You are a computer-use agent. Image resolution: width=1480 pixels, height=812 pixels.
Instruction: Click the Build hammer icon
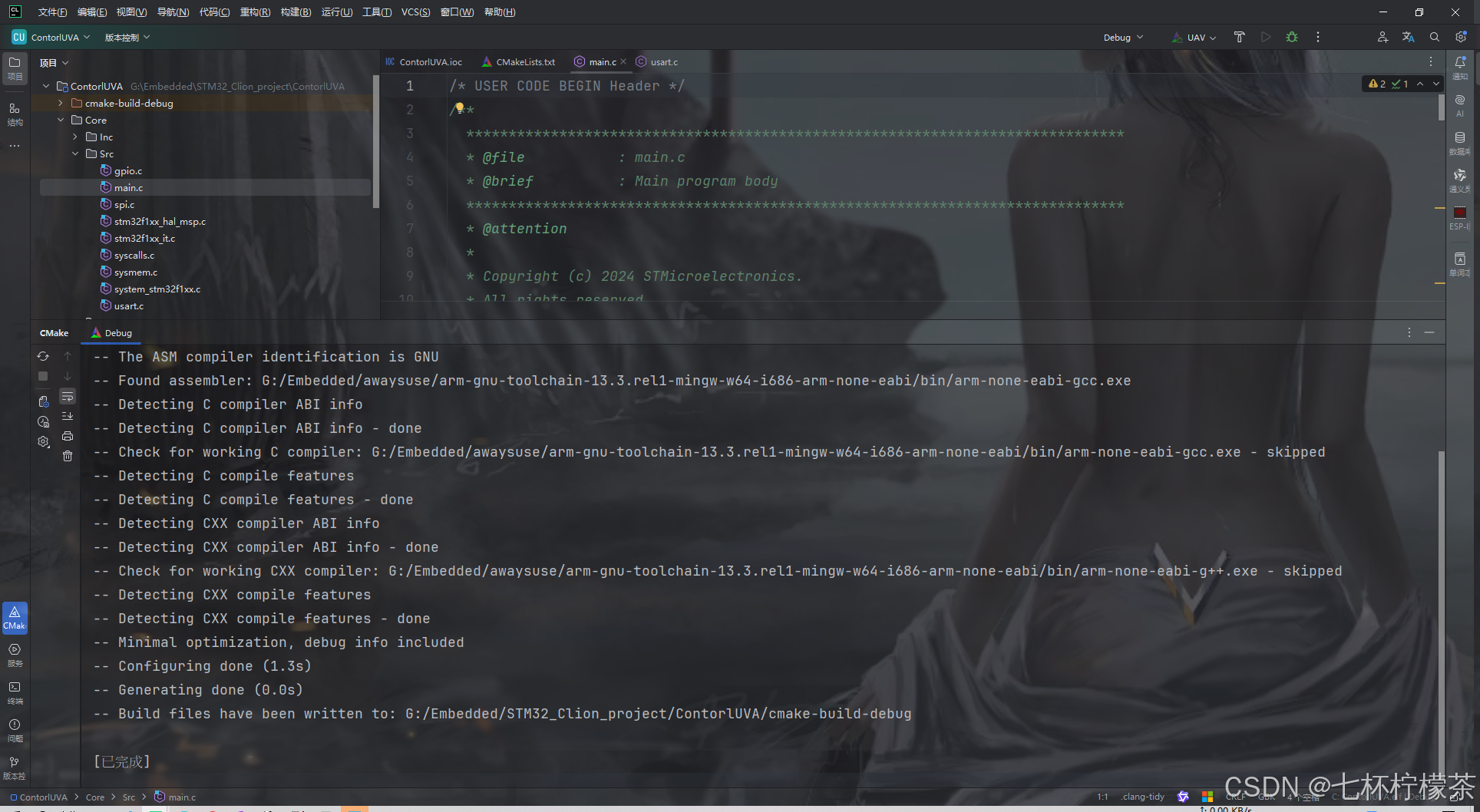1238,37
